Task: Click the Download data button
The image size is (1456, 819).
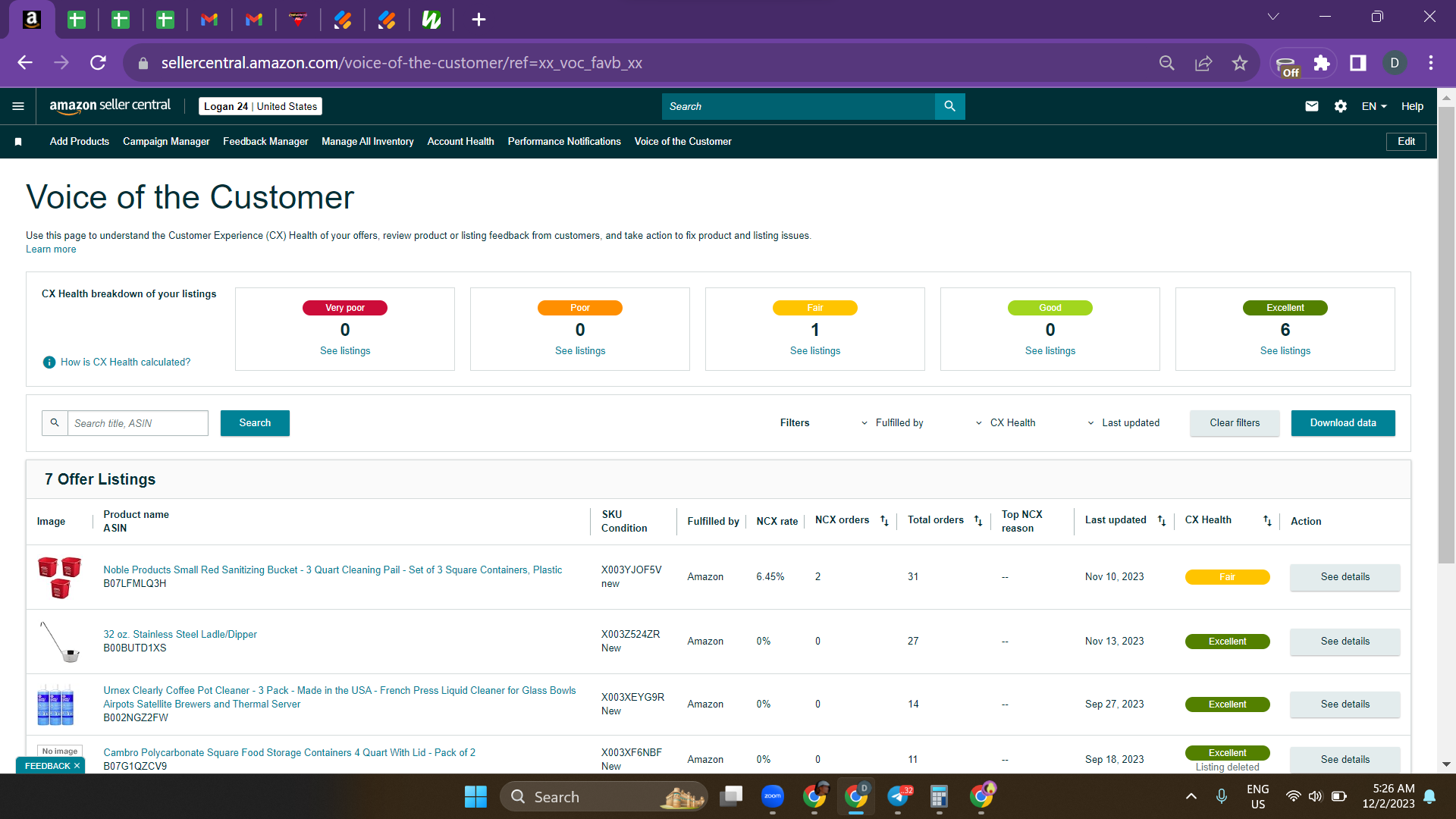Action: click(1343, 423)
